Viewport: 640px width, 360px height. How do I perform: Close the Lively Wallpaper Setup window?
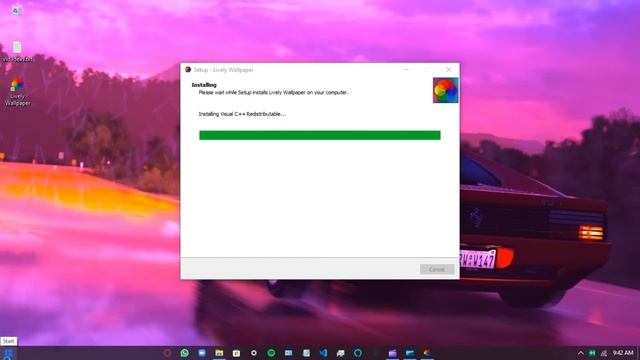coord(449,70)
